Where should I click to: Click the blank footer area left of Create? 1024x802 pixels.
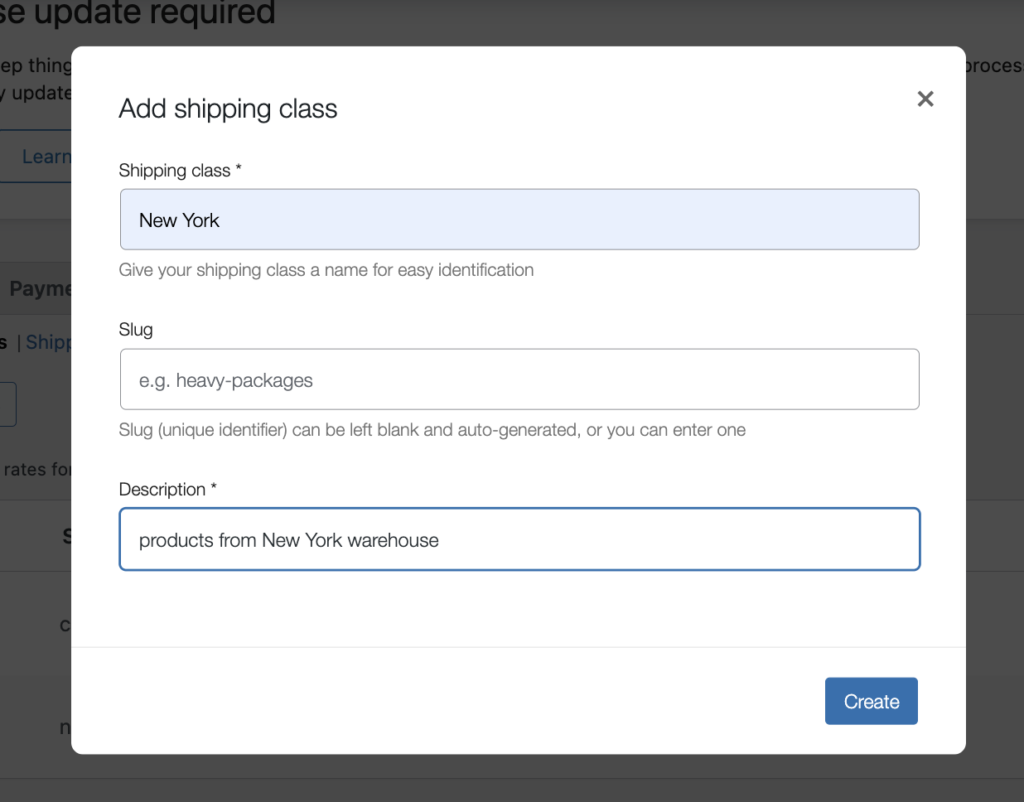tap(450, 701)
